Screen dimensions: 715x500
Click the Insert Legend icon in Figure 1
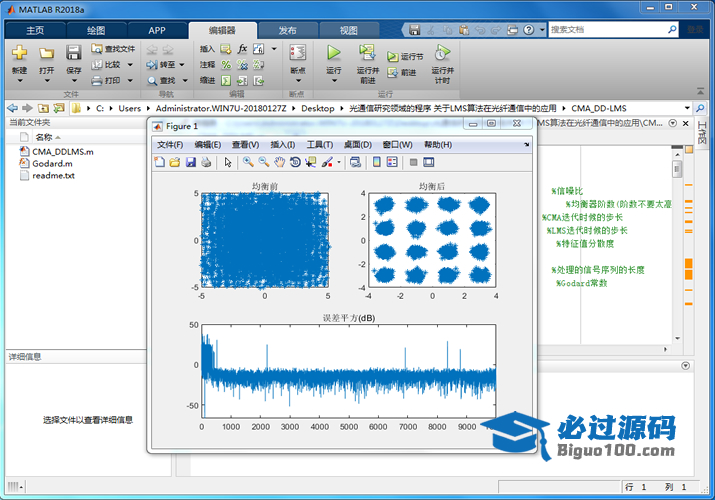click(x=392, y=162)
